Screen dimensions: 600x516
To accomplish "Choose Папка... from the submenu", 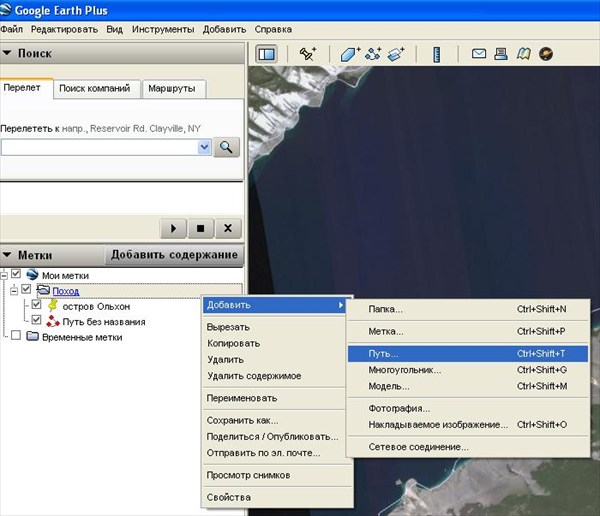I will [468, 309].
